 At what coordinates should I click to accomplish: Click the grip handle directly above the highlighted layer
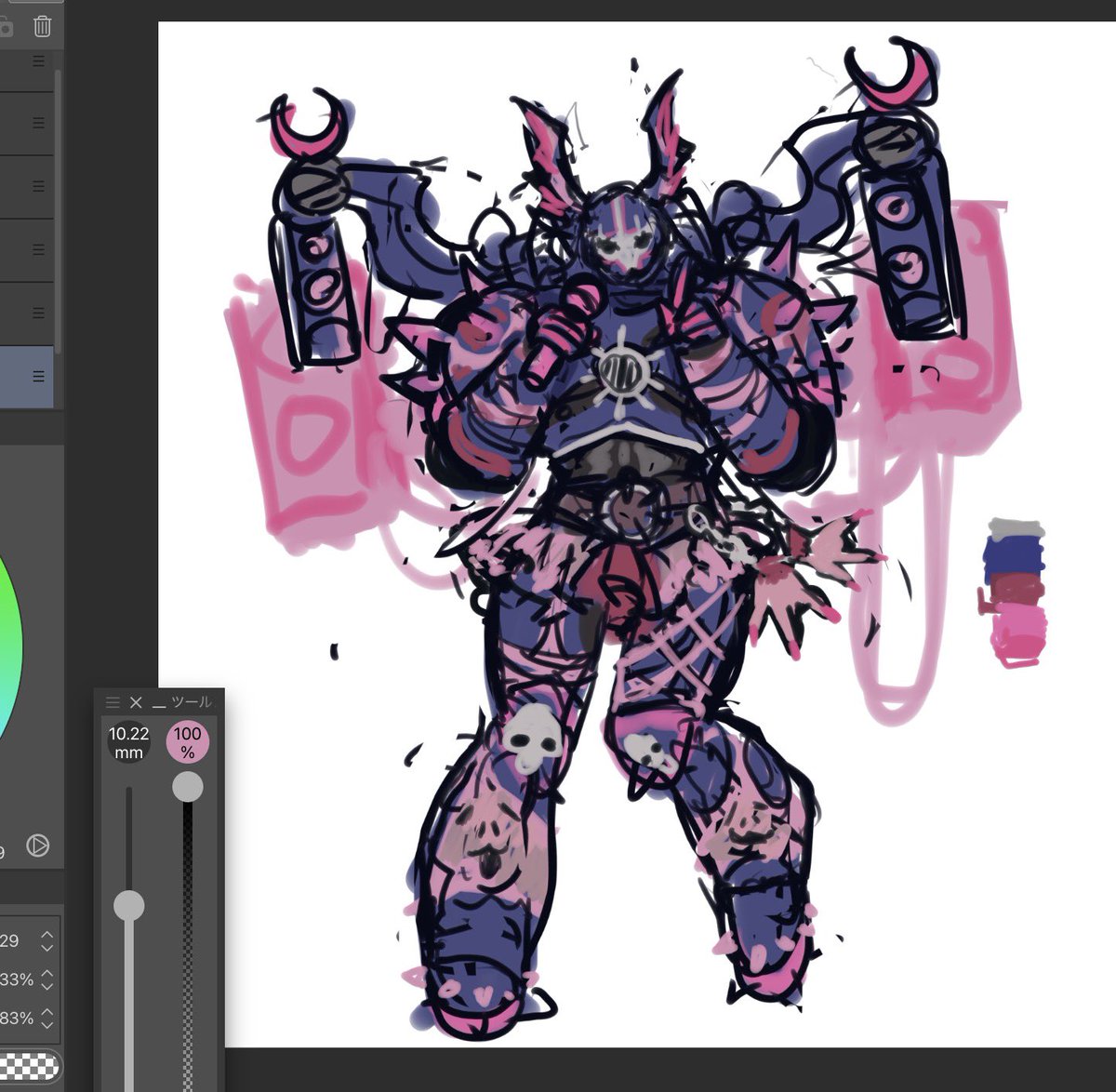tap(38, 313)
